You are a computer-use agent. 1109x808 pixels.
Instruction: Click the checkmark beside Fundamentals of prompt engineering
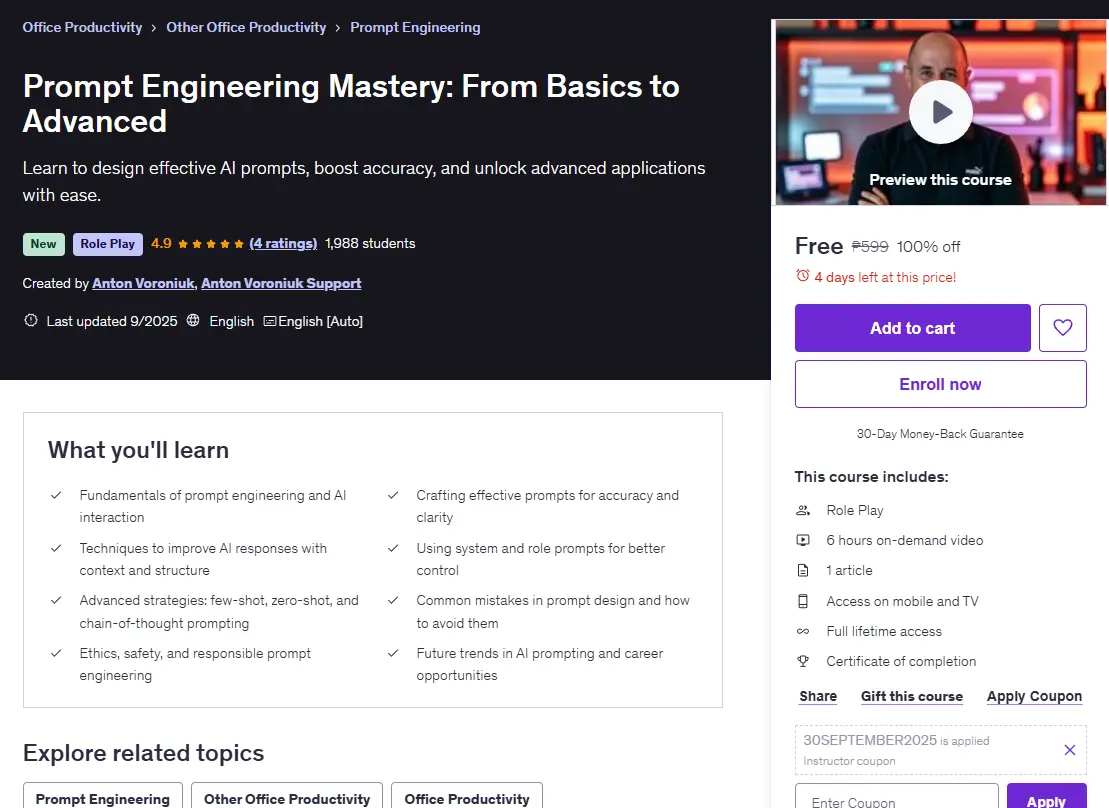56,495
